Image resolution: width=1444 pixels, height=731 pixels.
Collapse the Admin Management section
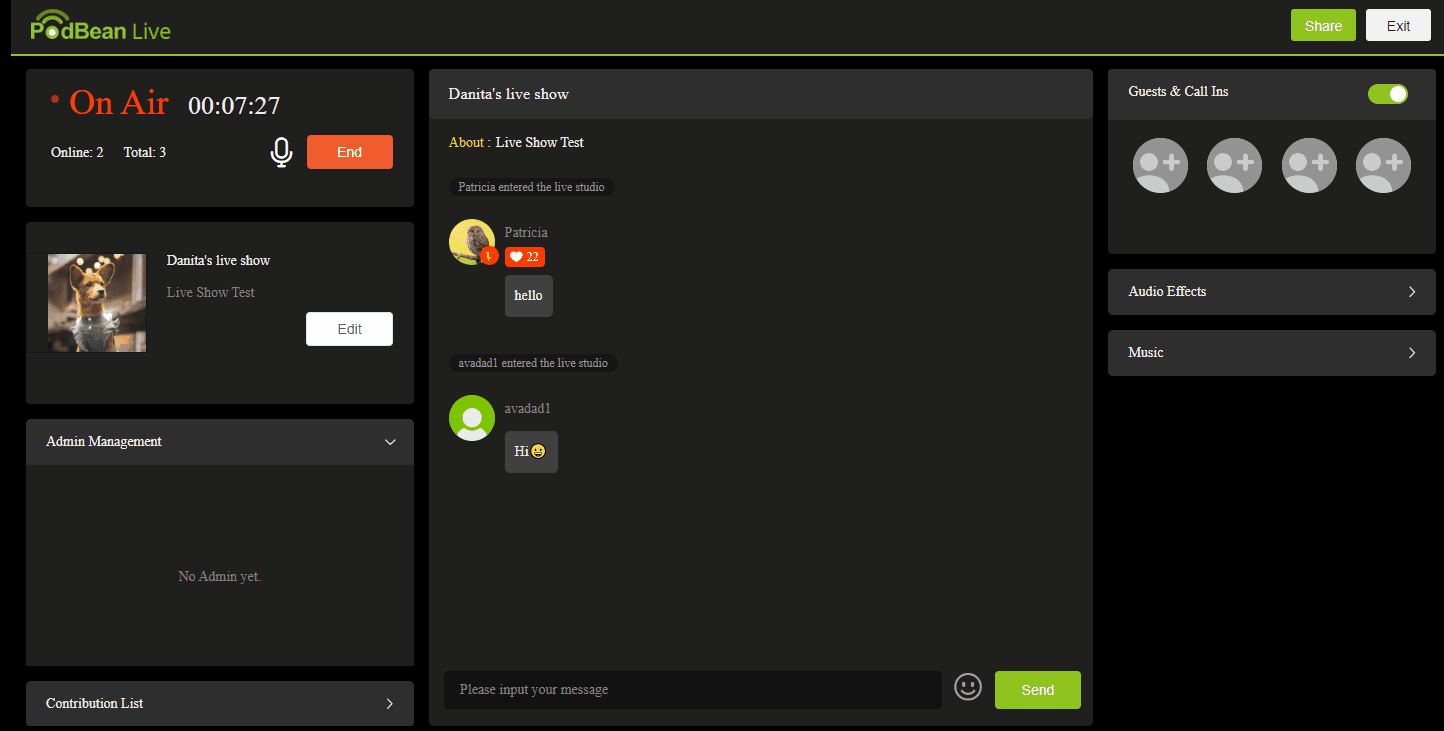[x=390, y=441]
